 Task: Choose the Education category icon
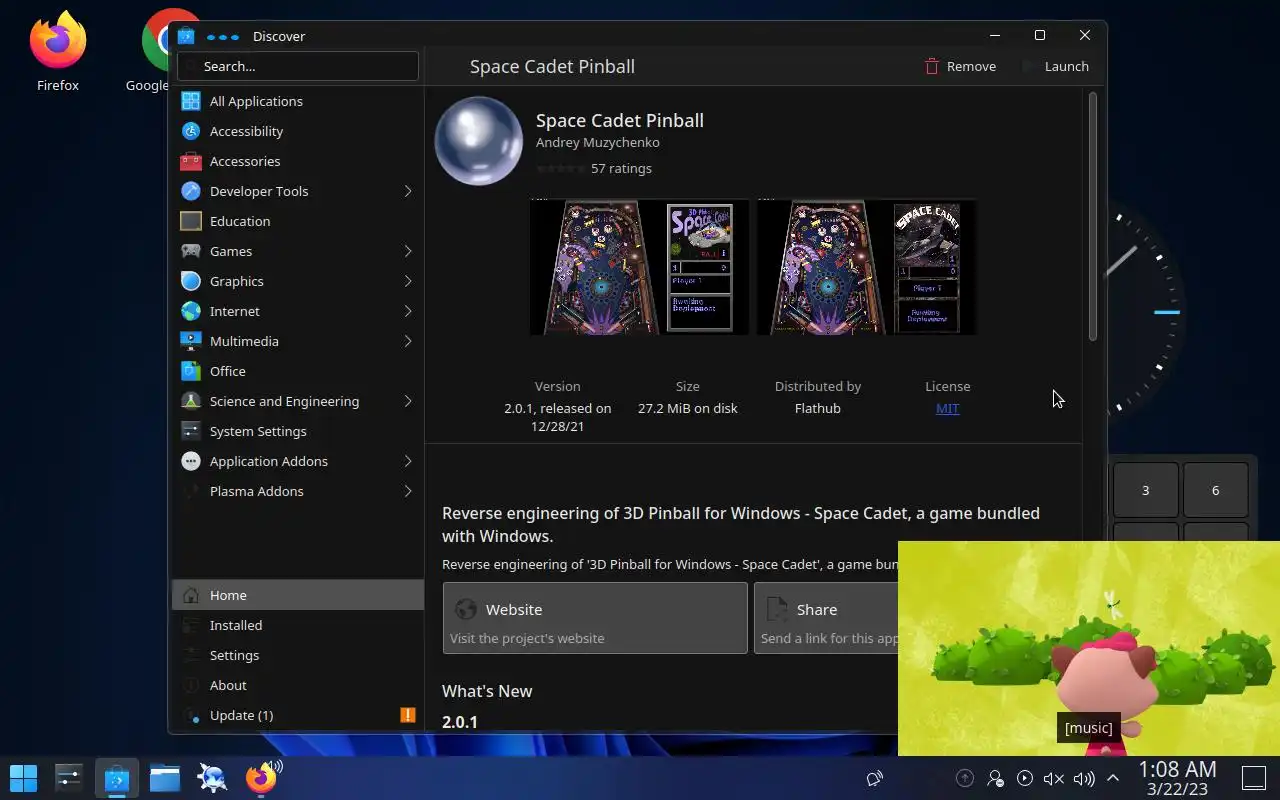[x=191, y=221]
